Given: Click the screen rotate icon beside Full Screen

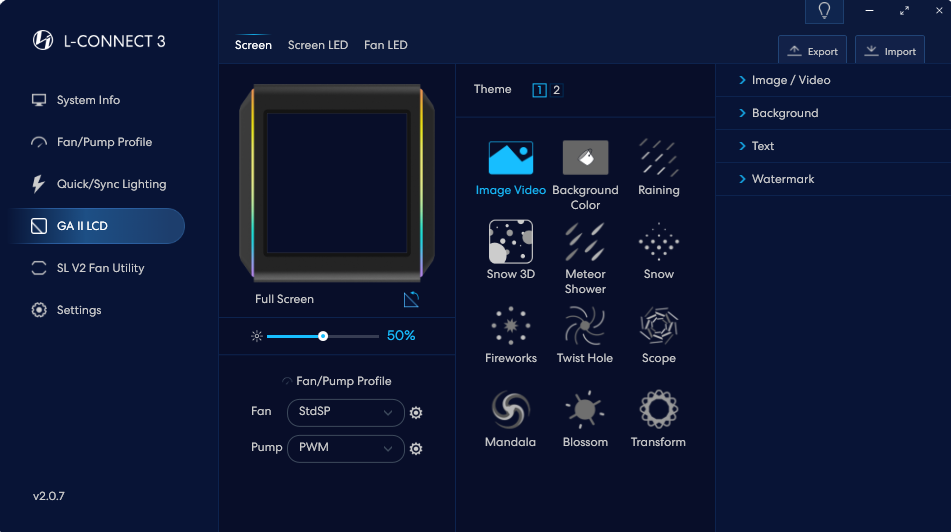Looking at the screenshot, I should (x=411, y=299).
